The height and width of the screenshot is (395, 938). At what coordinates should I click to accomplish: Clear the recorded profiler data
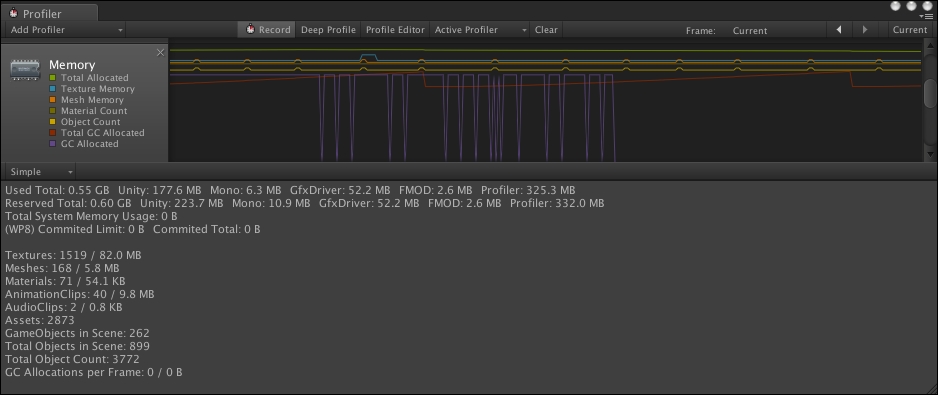(x=546, y=29)
